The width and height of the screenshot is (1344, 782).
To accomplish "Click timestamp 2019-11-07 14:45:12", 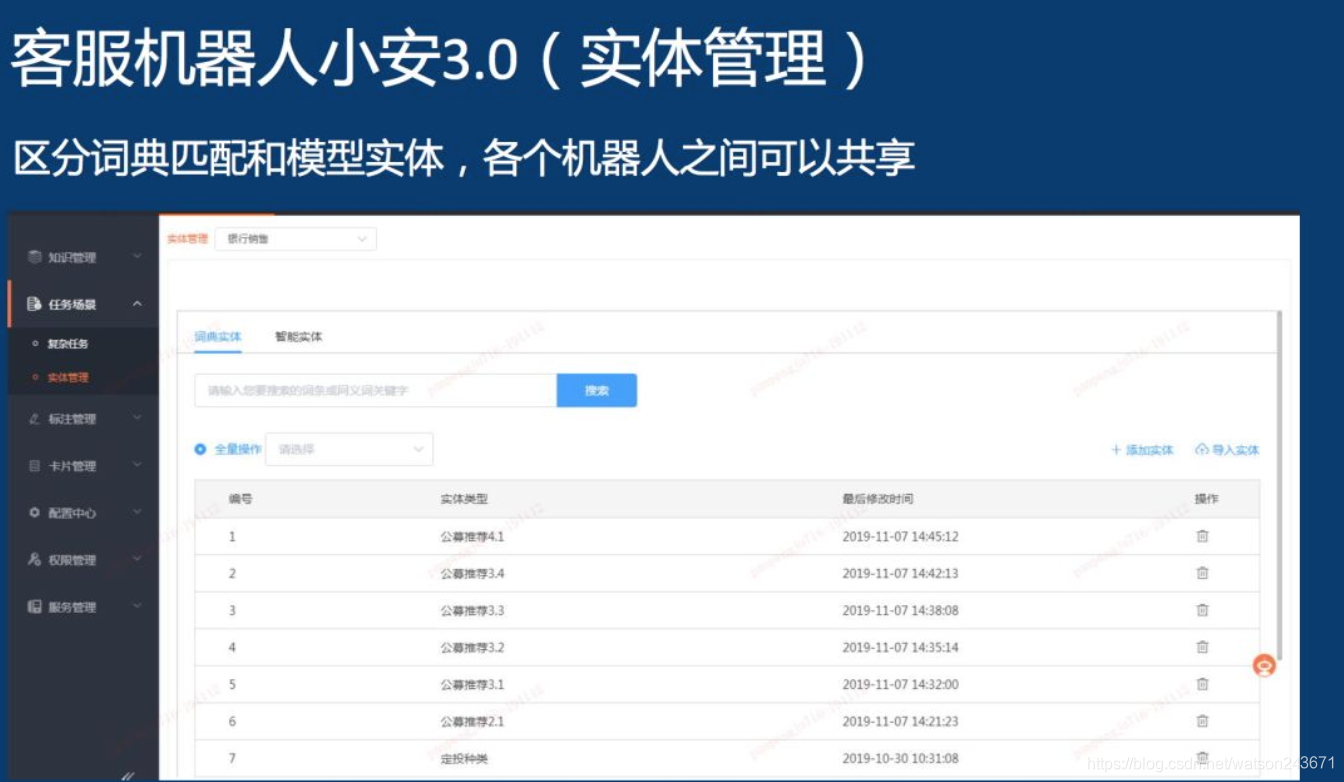I will [x=900, y=537].
